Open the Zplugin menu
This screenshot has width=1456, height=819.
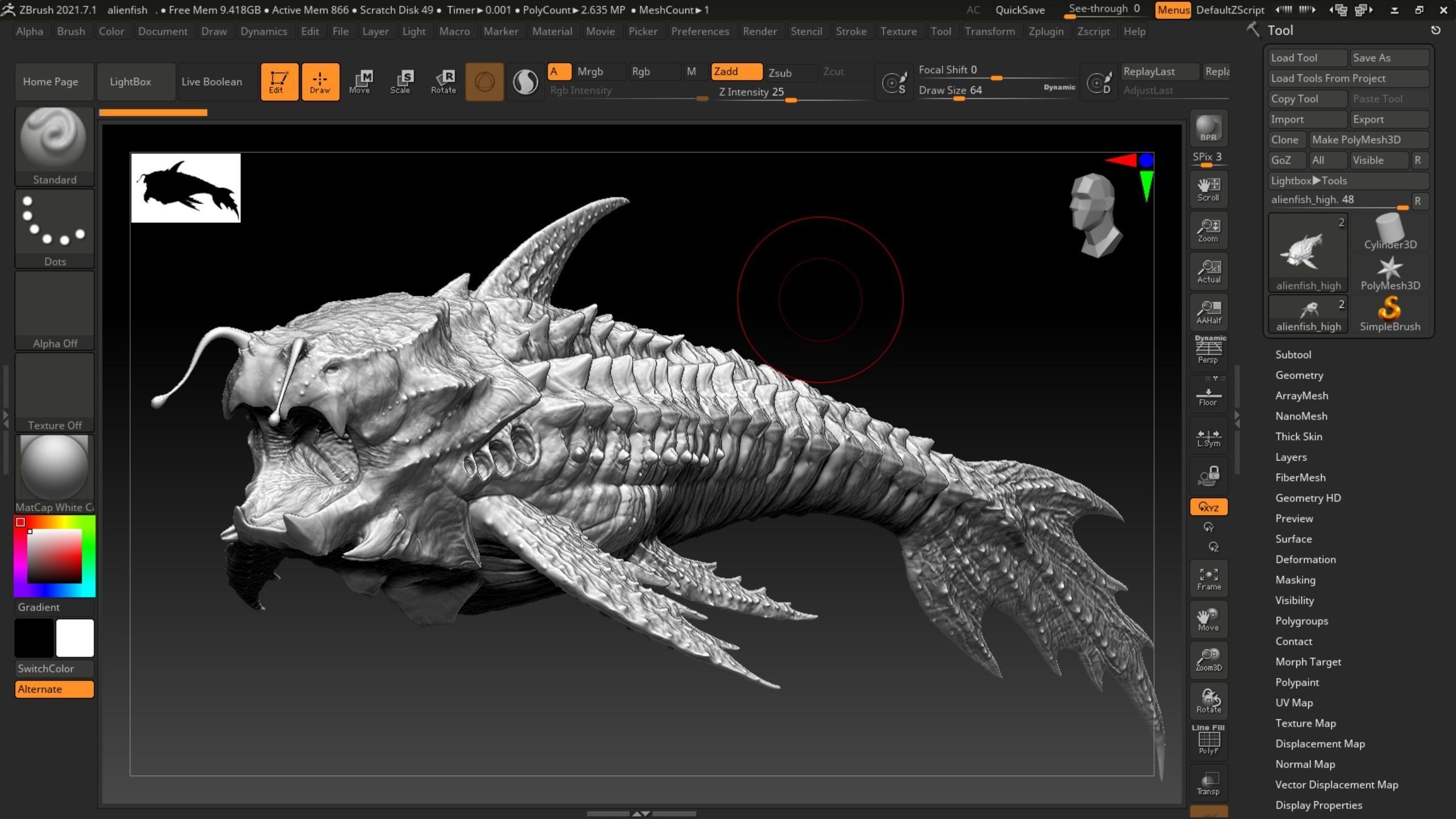pyautogui.click(x=1046, y=31)
